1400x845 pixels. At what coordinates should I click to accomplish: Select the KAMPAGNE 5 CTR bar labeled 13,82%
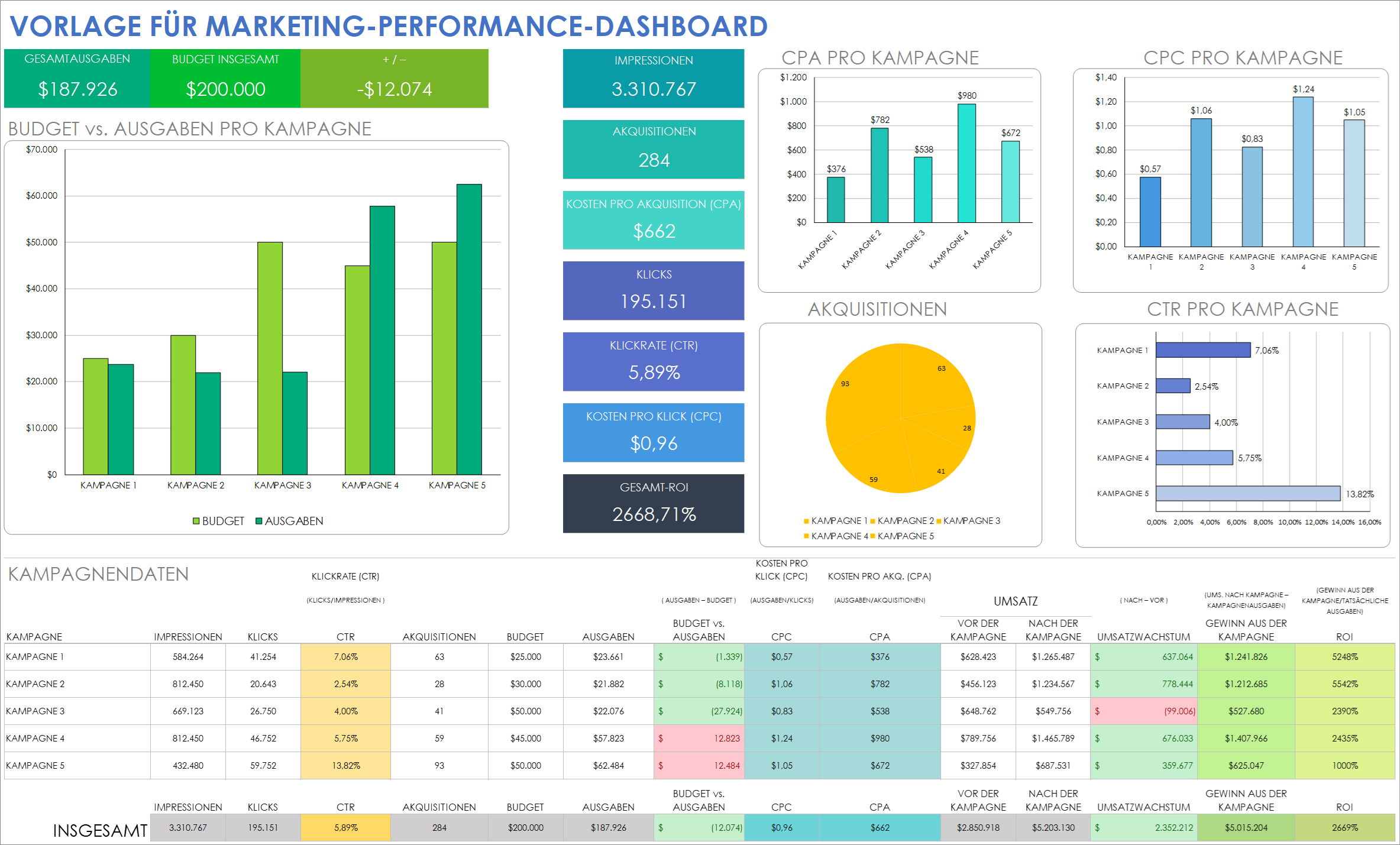tap(1248, 493)
